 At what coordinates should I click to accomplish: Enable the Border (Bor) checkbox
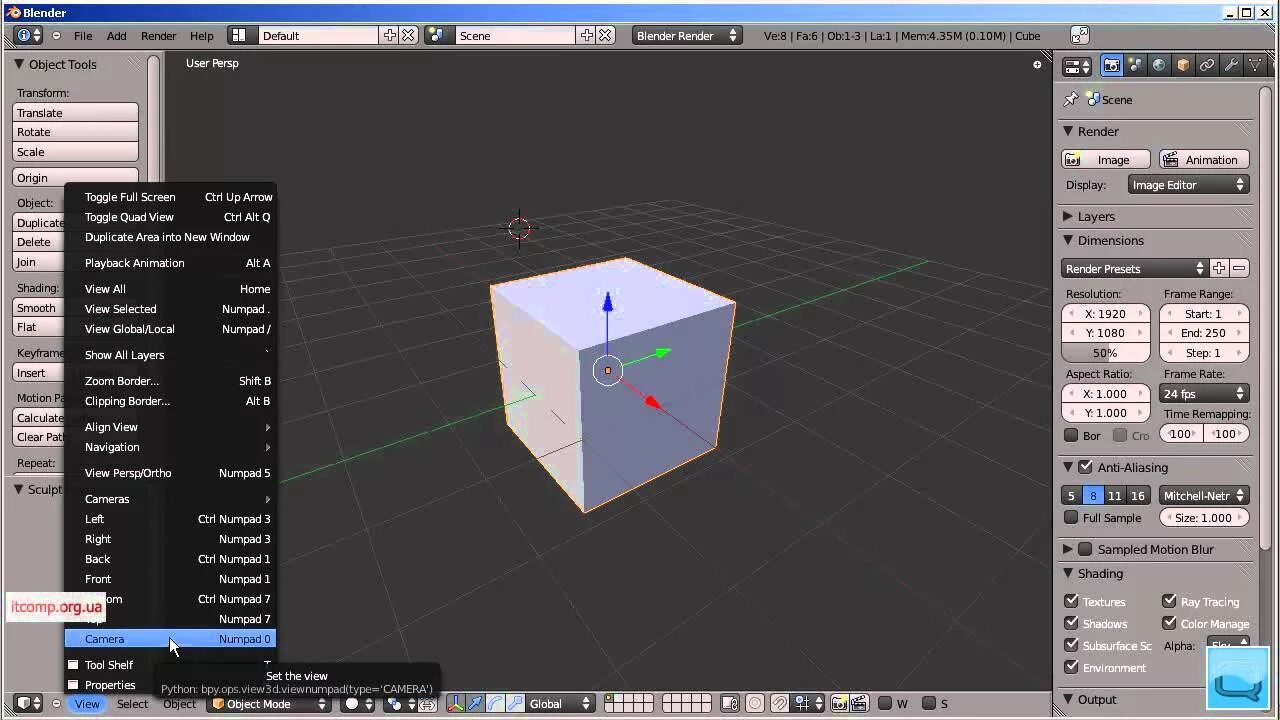tap(1071, 435)
